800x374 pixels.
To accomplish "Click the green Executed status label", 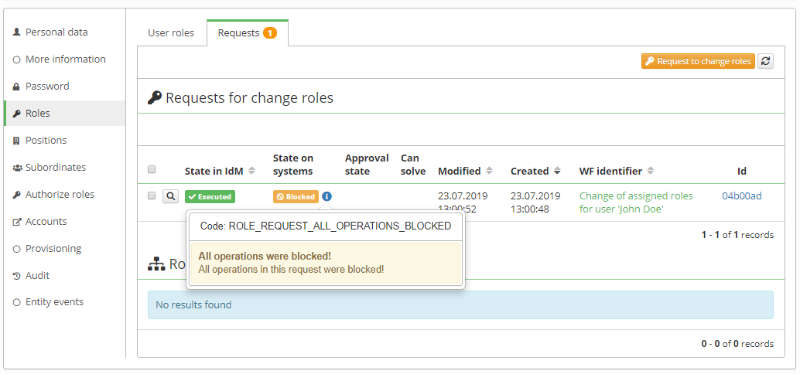I will [x=210, y=196].
